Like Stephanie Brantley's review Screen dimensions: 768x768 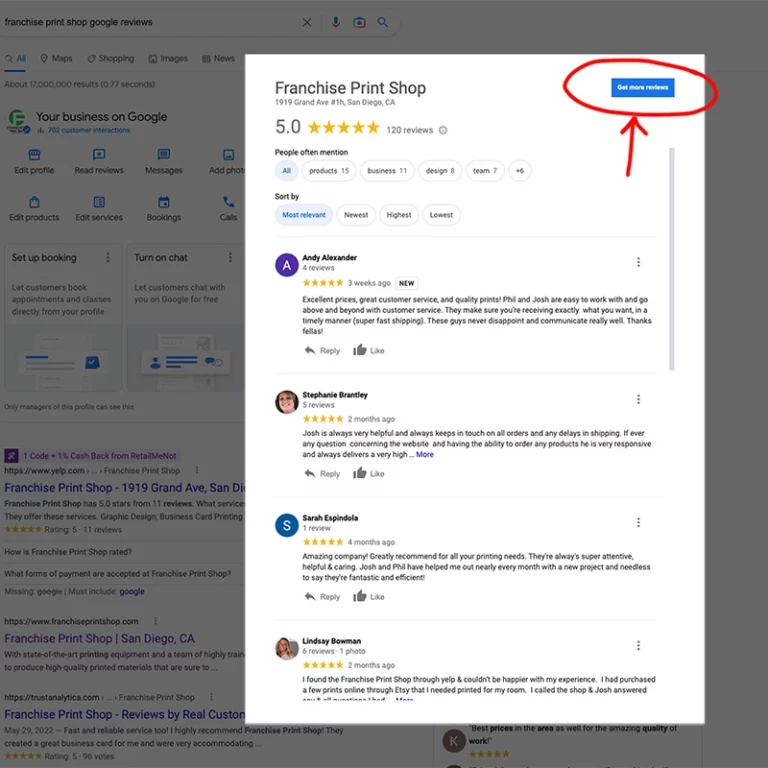pos(369,473)
